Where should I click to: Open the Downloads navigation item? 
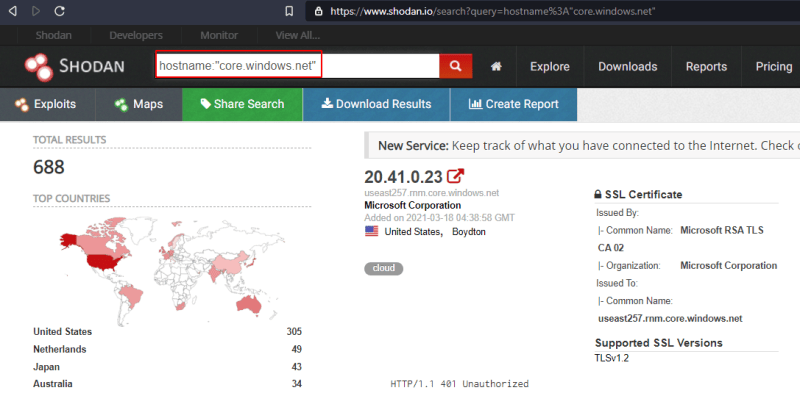[628, 66]
